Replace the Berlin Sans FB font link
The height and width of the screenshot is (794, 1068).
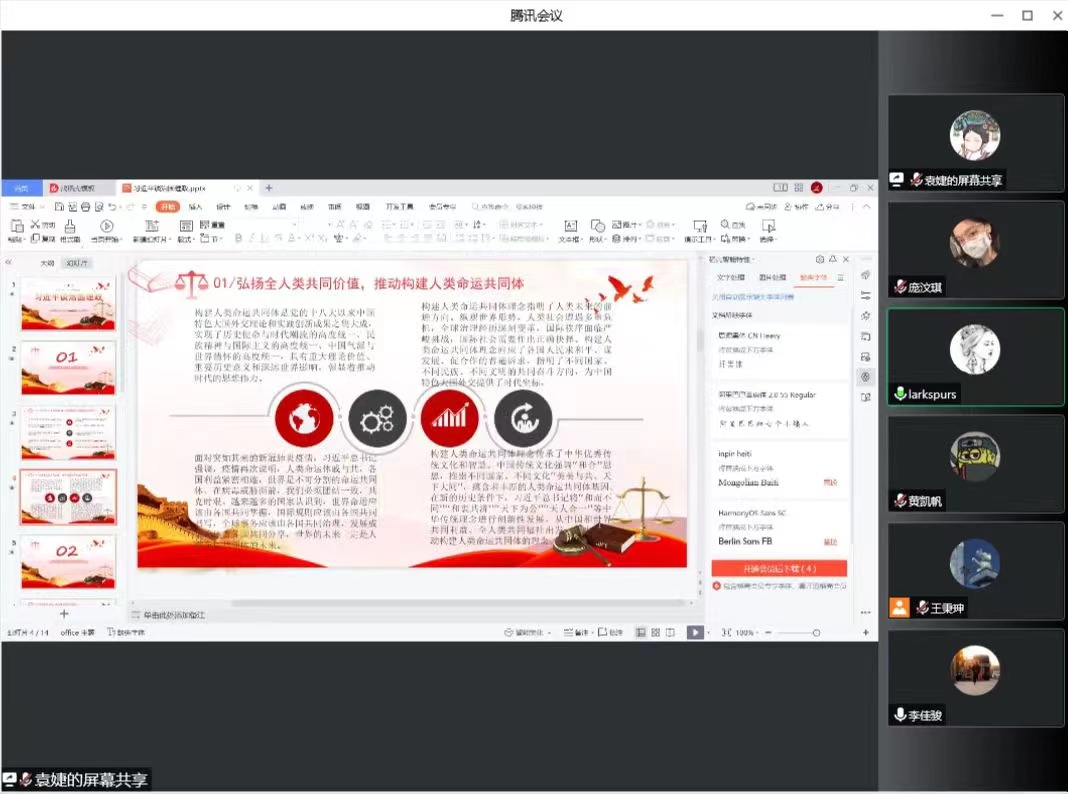[830, 541]
